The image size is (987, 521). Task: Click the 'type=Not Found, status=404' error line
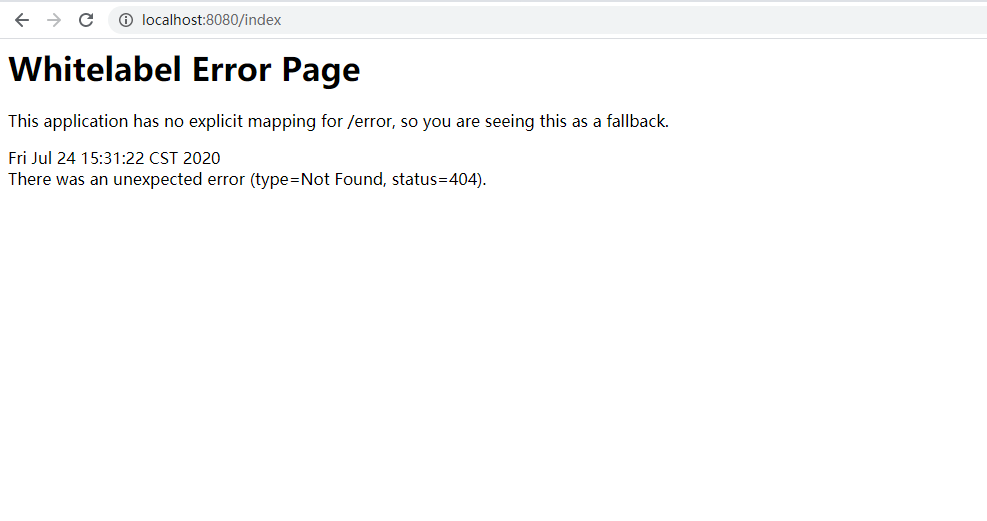click(x=247, y=179)
